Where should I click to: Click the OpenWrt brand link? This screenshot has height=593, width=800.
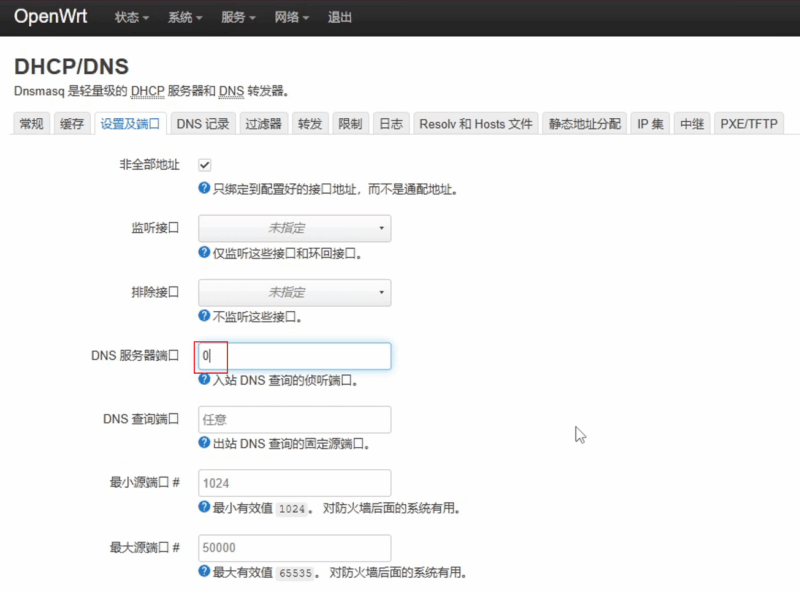tap(49, 17)
